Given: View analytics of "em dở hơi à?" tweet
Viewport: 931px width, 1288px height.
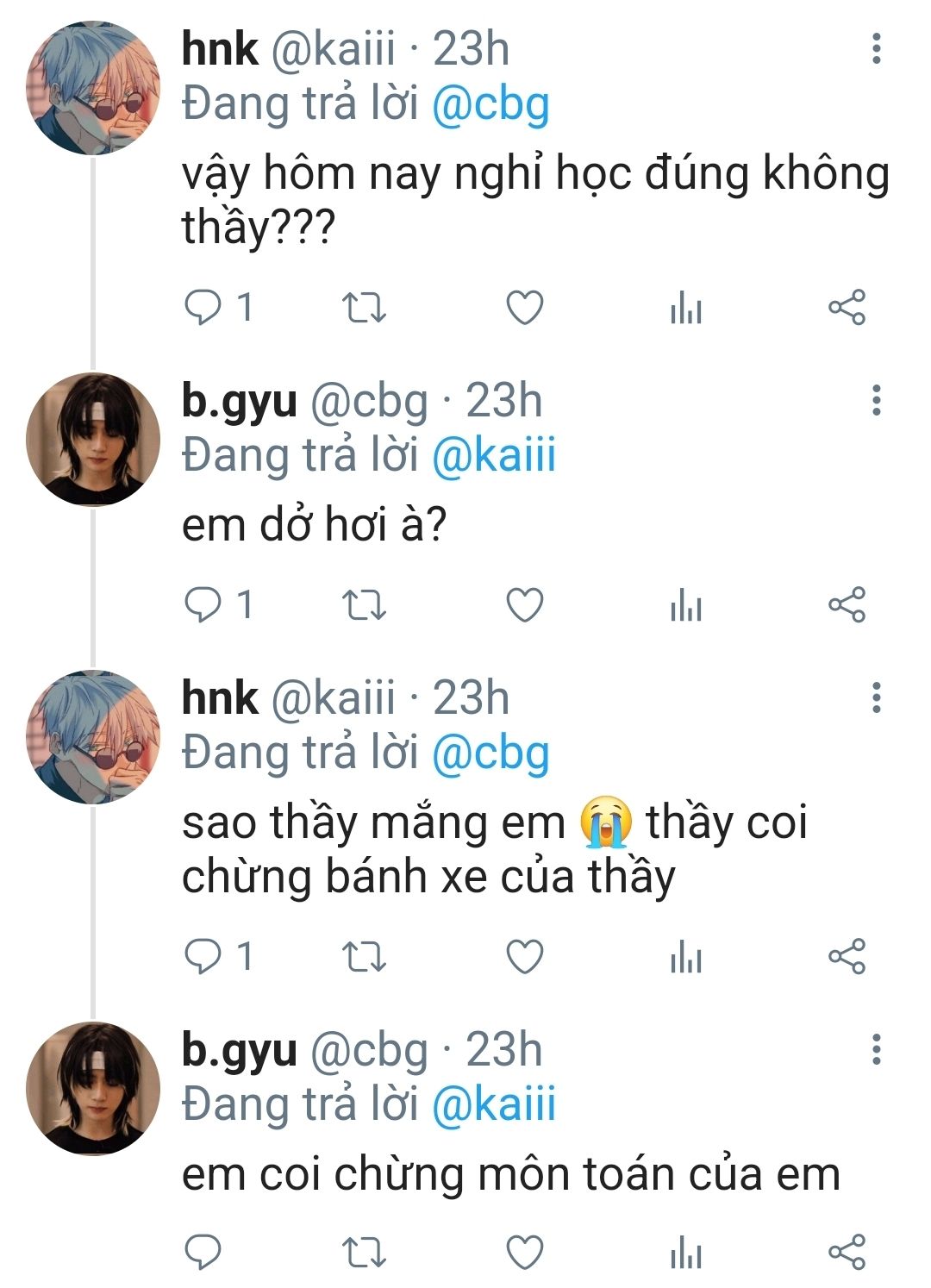Looking at the screenshot, I should (x=686, y=605).
